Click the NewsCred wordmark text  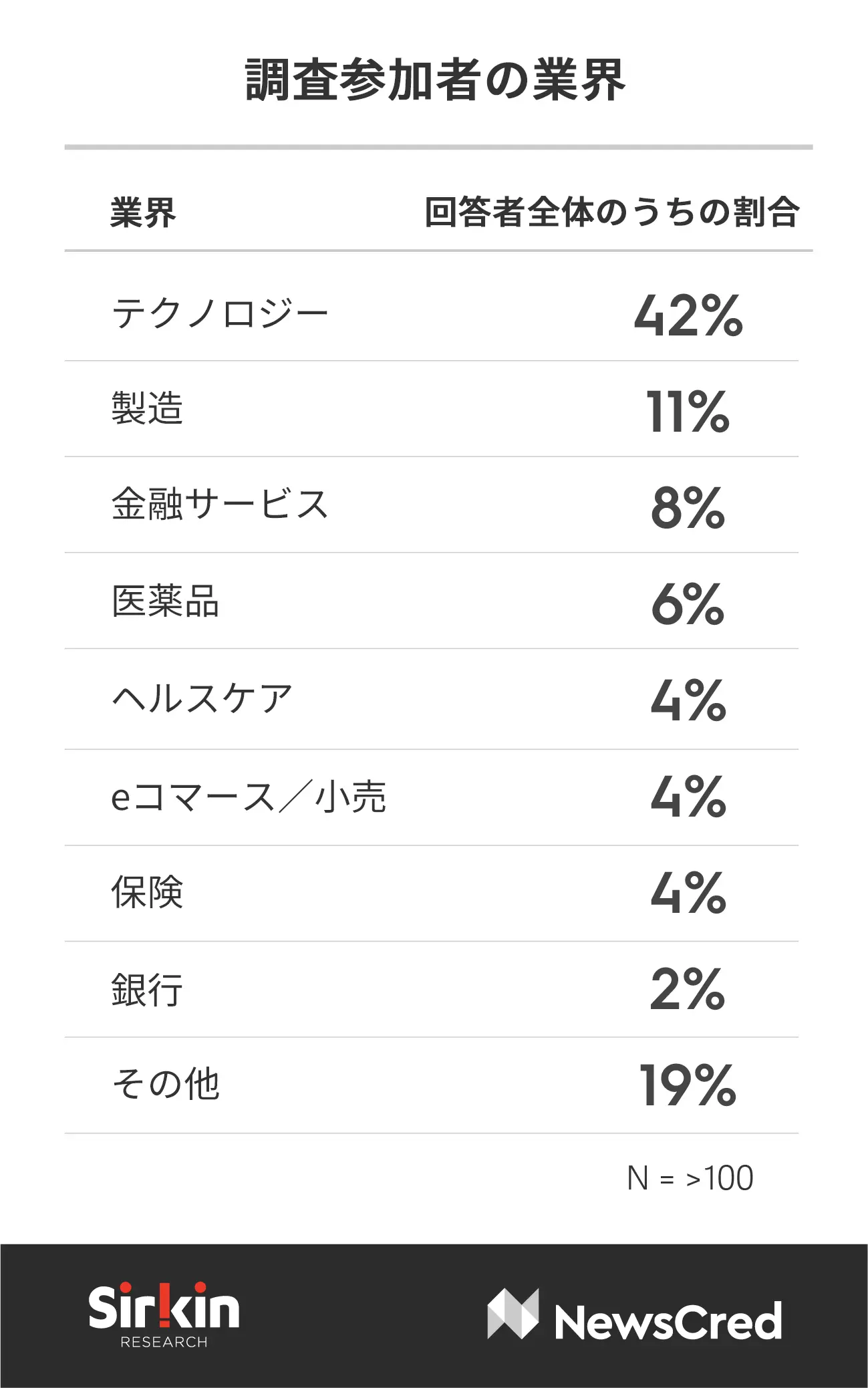[x=668, y=1321]
